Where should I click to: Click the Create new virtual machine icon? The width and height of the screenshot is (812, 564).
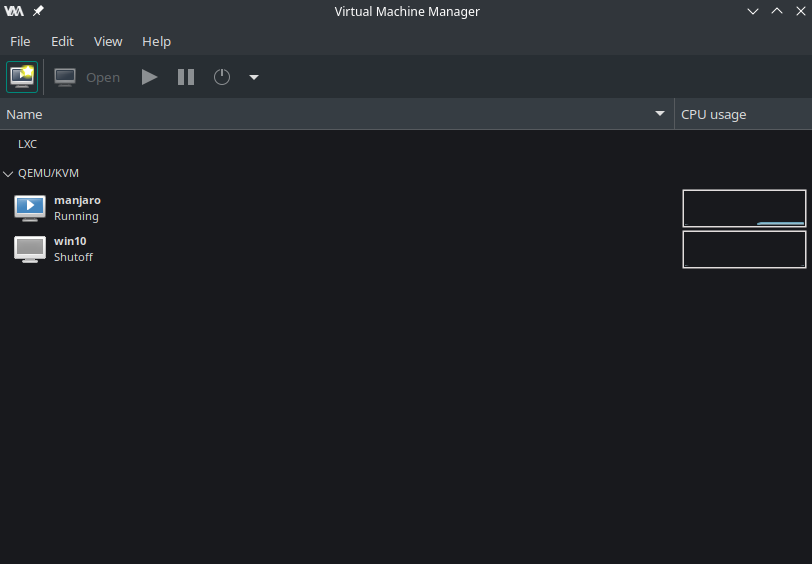(x=22, y=77)
